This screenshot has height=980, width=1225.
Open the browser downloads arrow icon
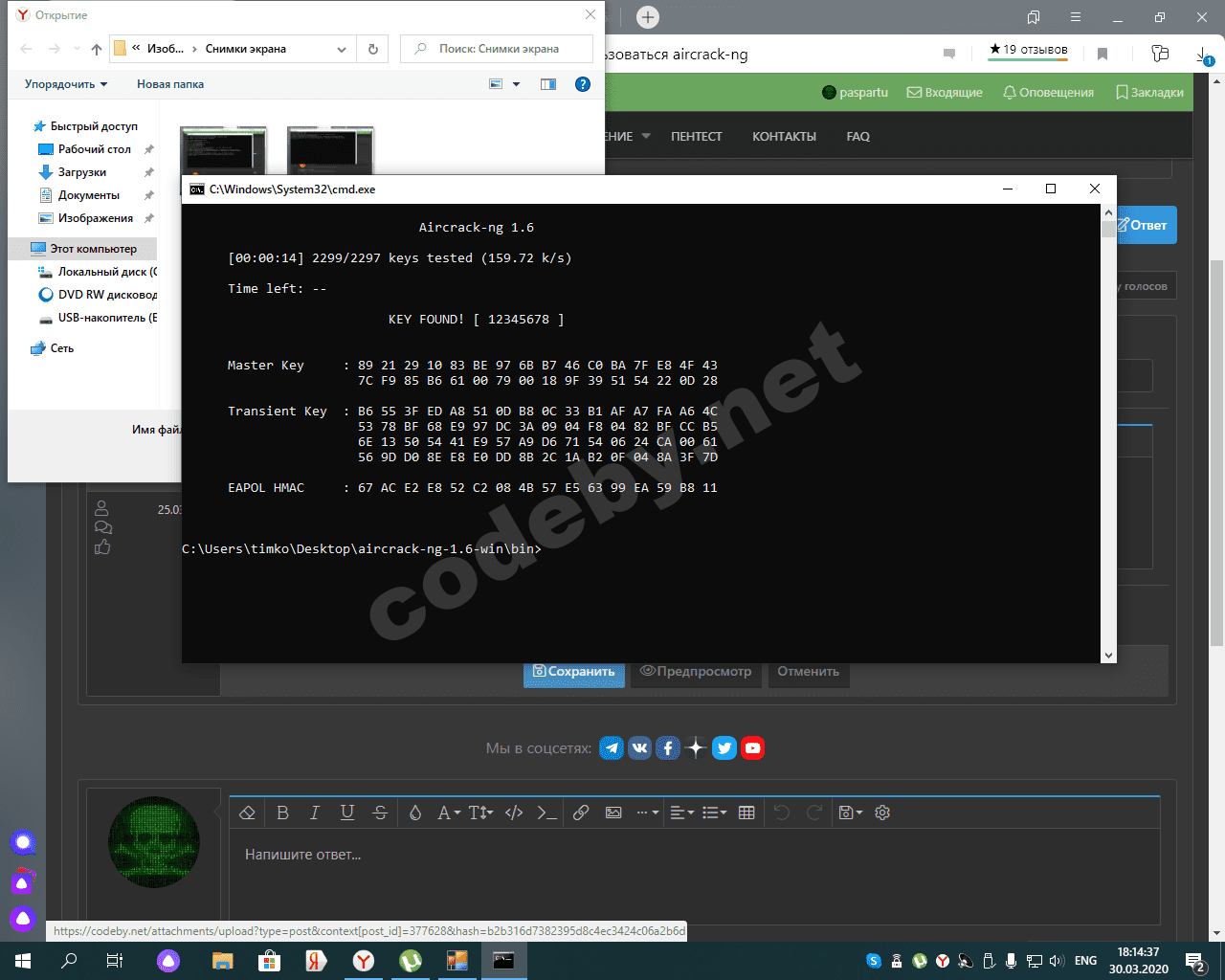1204,55
